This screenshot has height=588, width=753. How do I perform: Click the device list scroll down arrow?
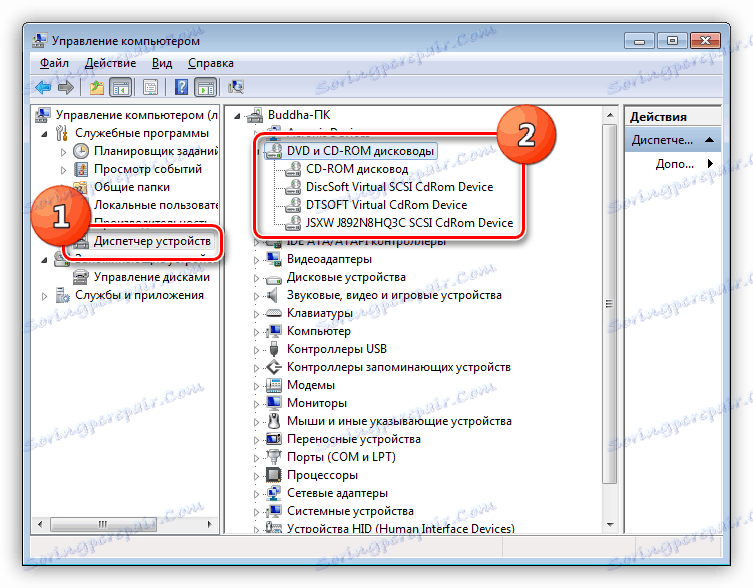click(x=610, y=525)
